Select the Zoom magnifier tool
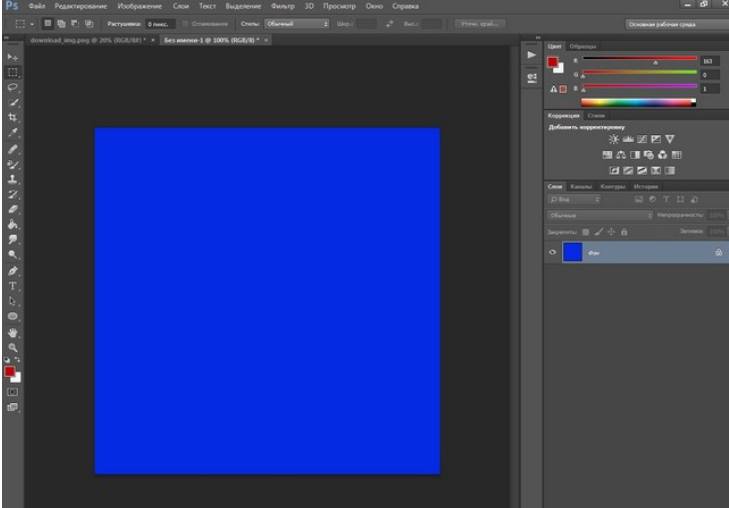This screenshot has width=729, height=508. click(13, 348)
